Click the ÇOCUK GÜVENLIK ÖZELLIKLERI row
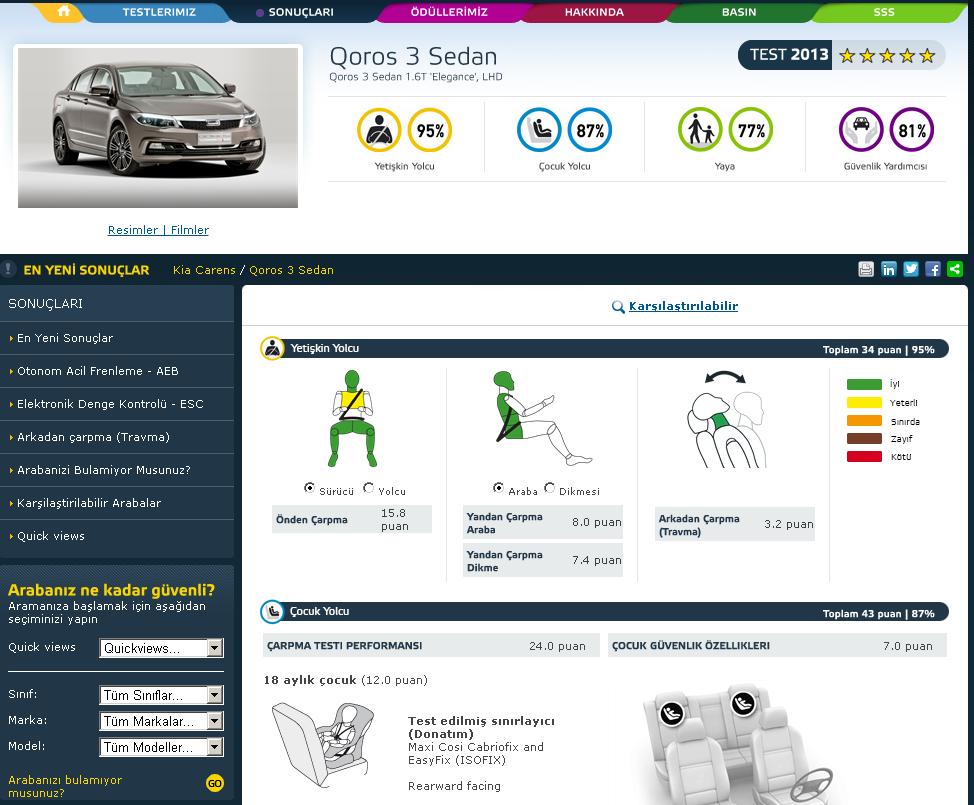 point(777,645)
